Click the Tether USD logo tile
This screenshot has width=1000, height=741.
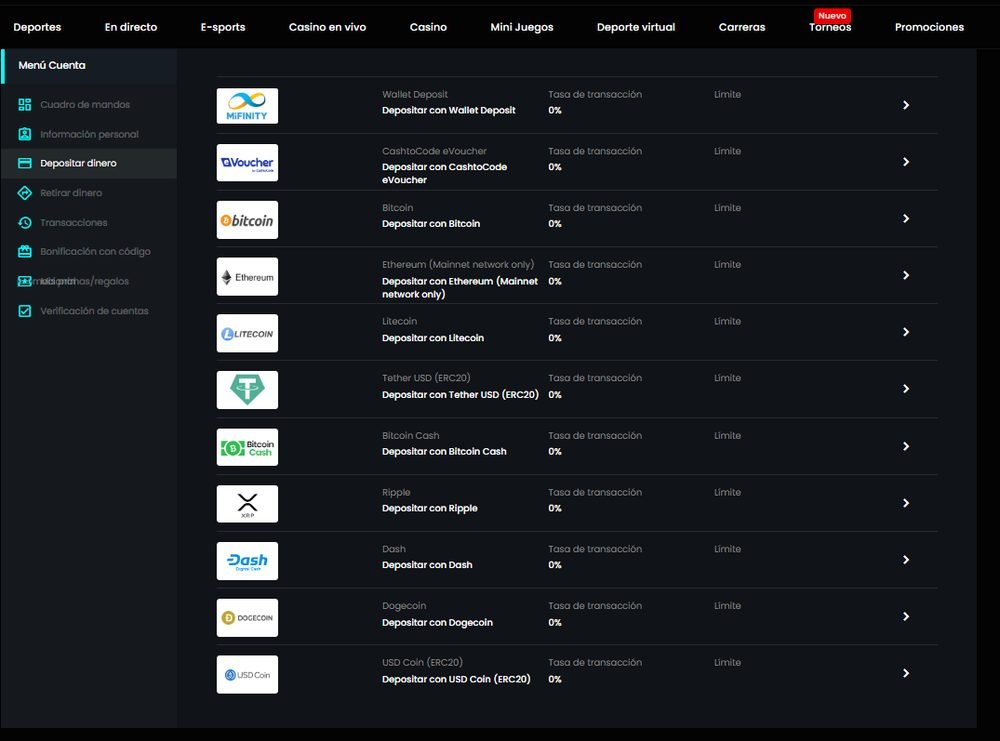click(x=247, y=390)
